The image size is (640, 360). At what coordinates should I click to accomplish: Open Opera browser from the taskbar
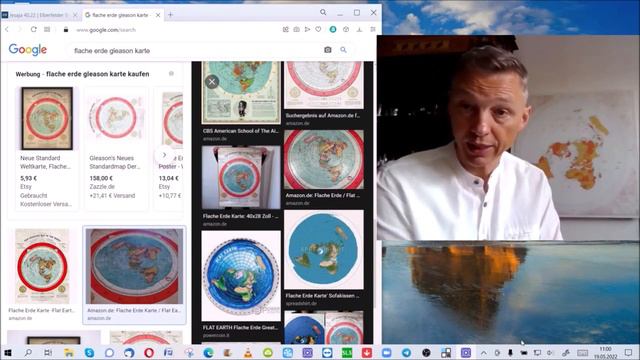(149, 353)
